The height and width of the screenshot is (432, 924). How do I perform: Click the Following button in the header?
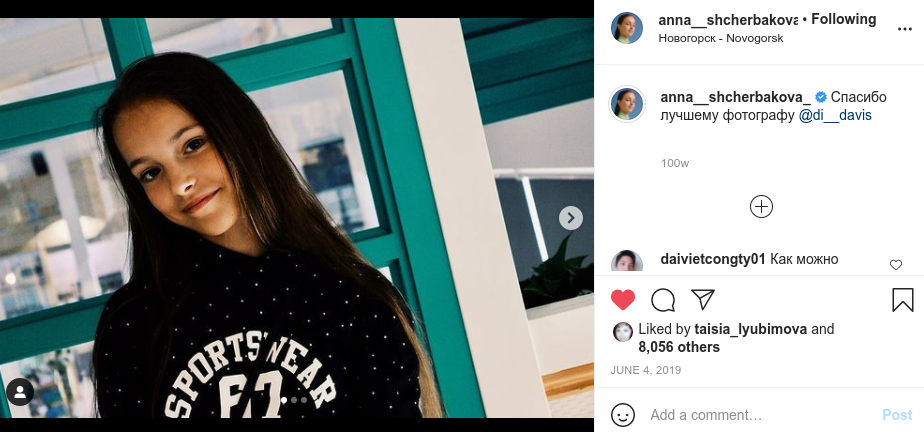click(843, 19)
